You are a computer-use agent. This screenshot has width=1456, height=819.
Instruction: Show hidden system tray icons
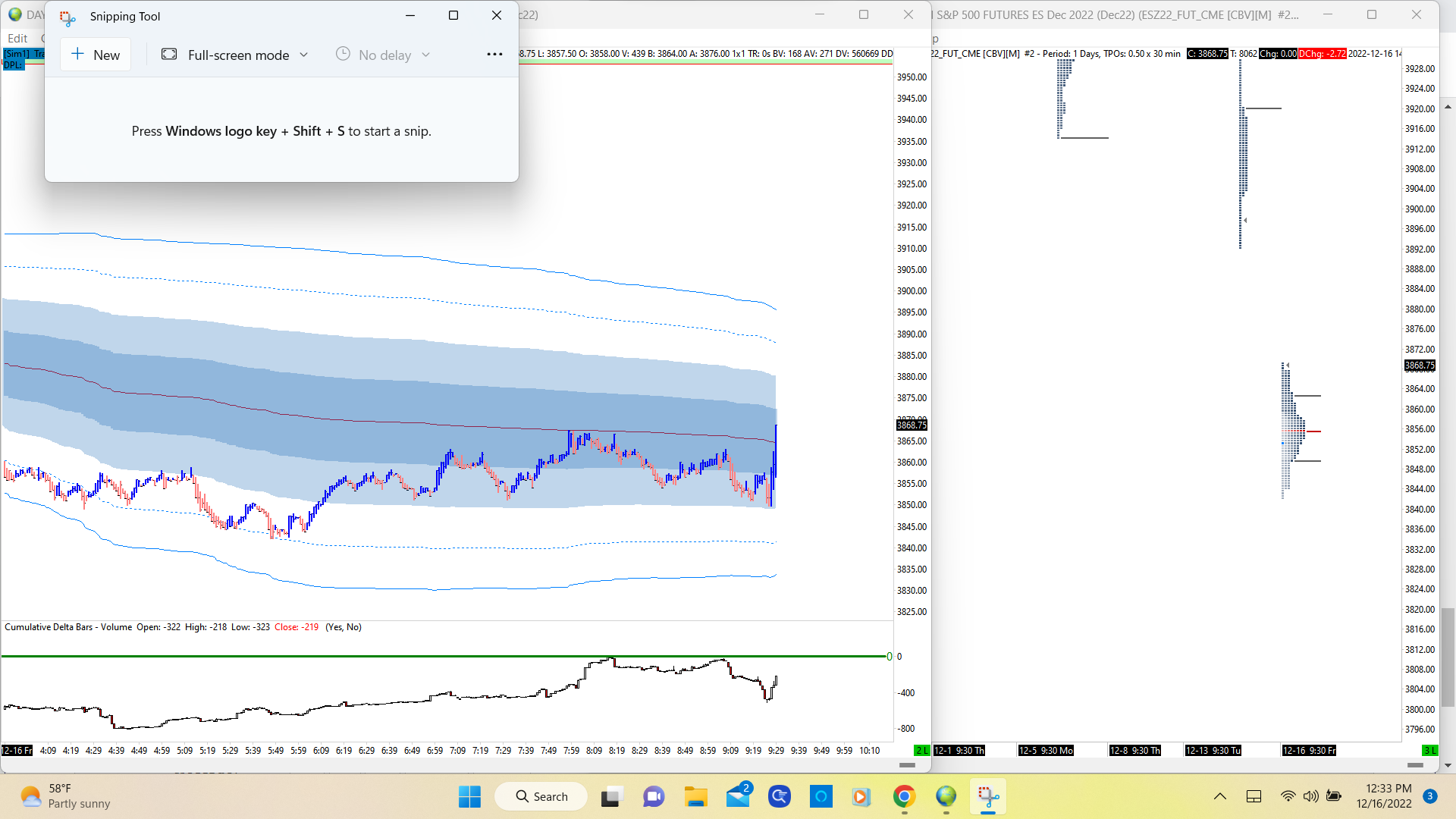point(1220,796)
